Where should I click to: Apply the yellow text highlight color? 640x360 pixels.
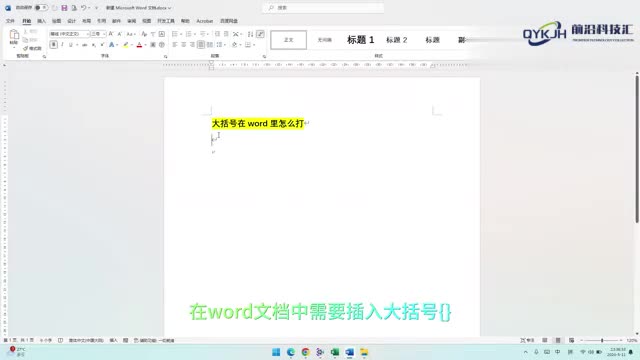tap(126, 44)
